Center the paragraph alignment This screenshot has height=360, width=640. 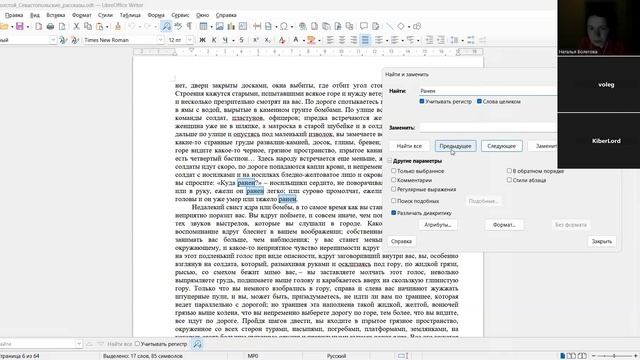click(x=342, y=40)
